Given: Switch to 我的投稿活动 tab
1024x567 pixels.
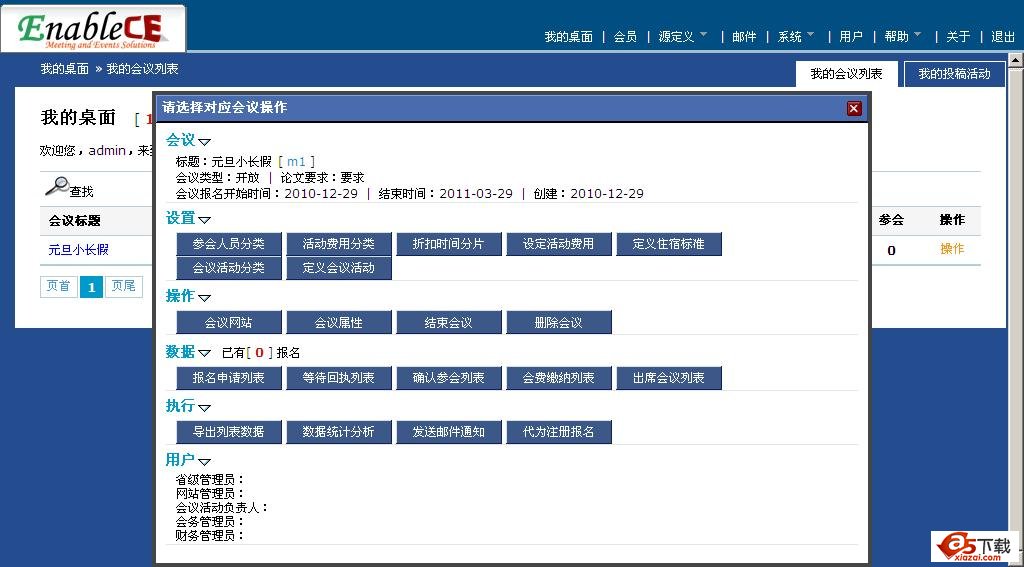Looking at the screenshot, I should pyautogui.click(x=954, y=74).
